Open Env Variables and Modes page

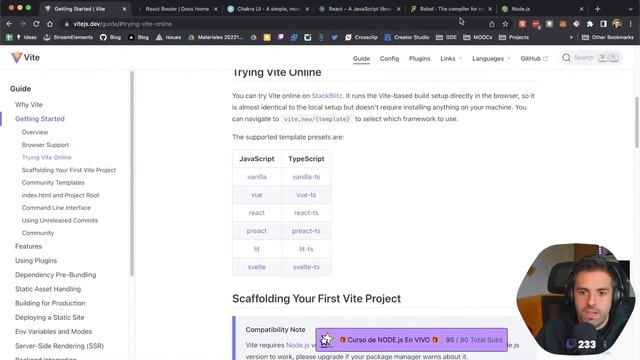53,331
